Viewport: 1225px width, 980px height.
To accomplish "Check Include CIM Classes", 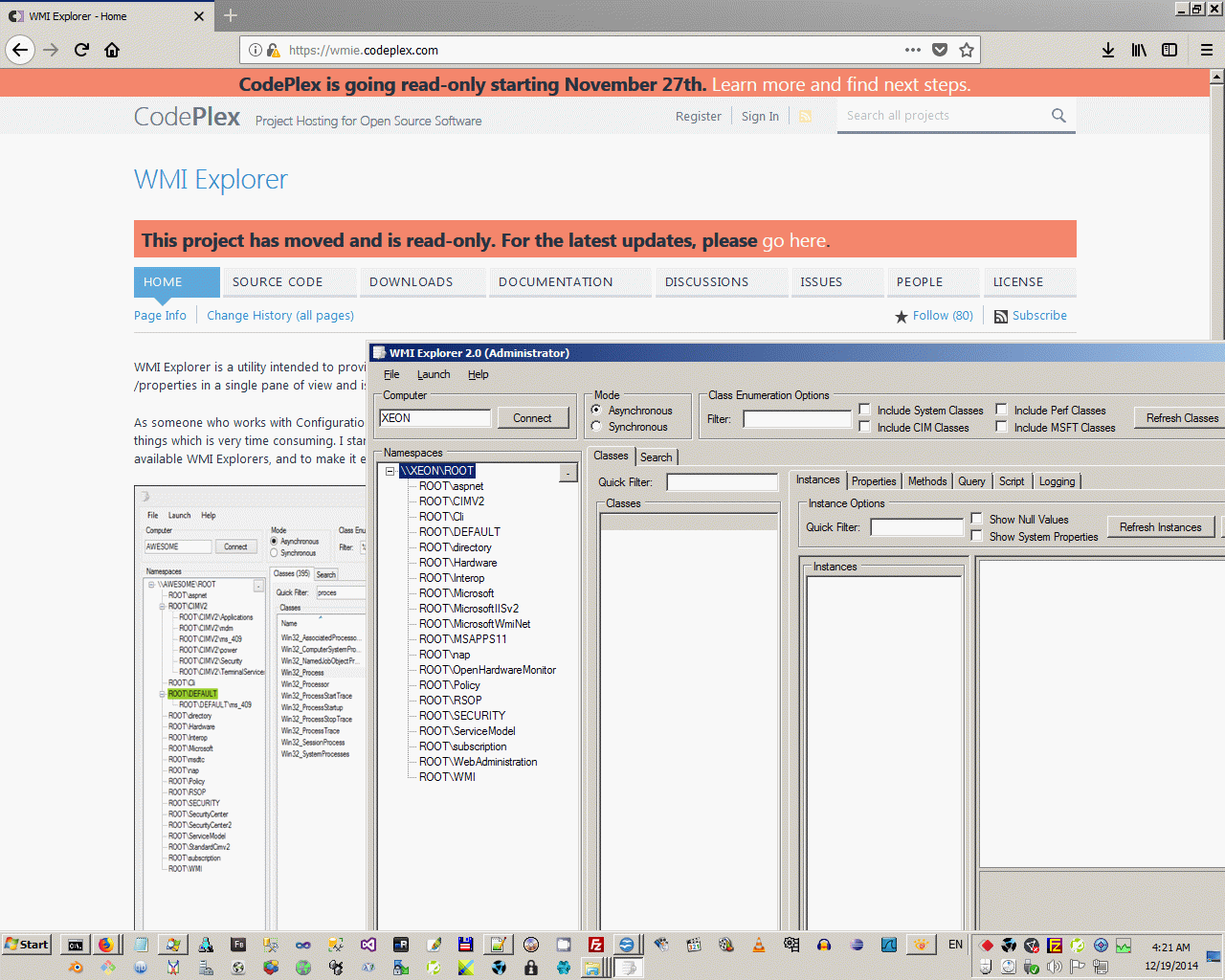I will point(865,427).
